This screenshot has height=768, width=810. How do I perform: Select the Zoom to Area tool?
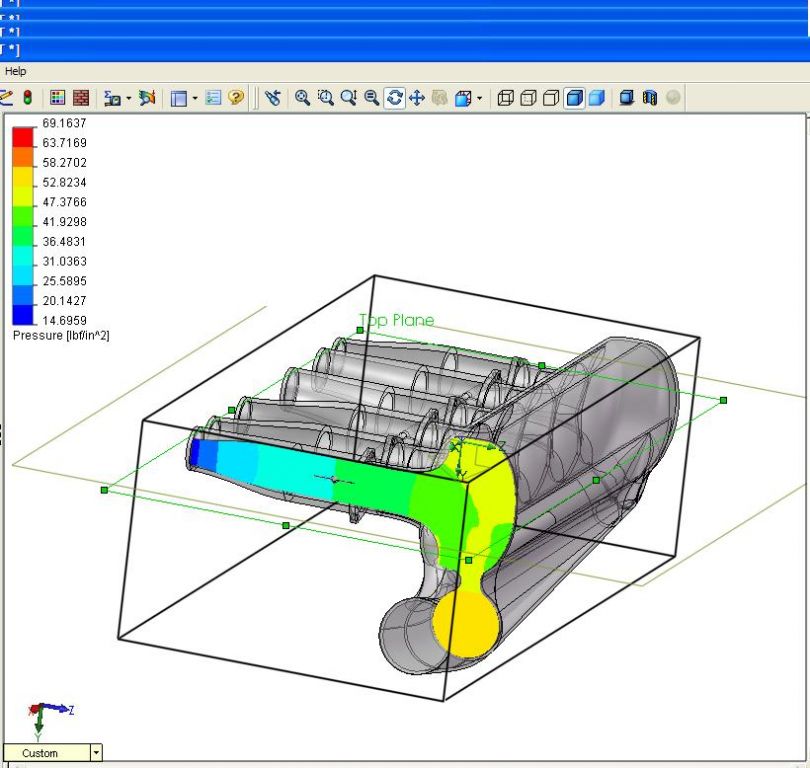(325, 98)
